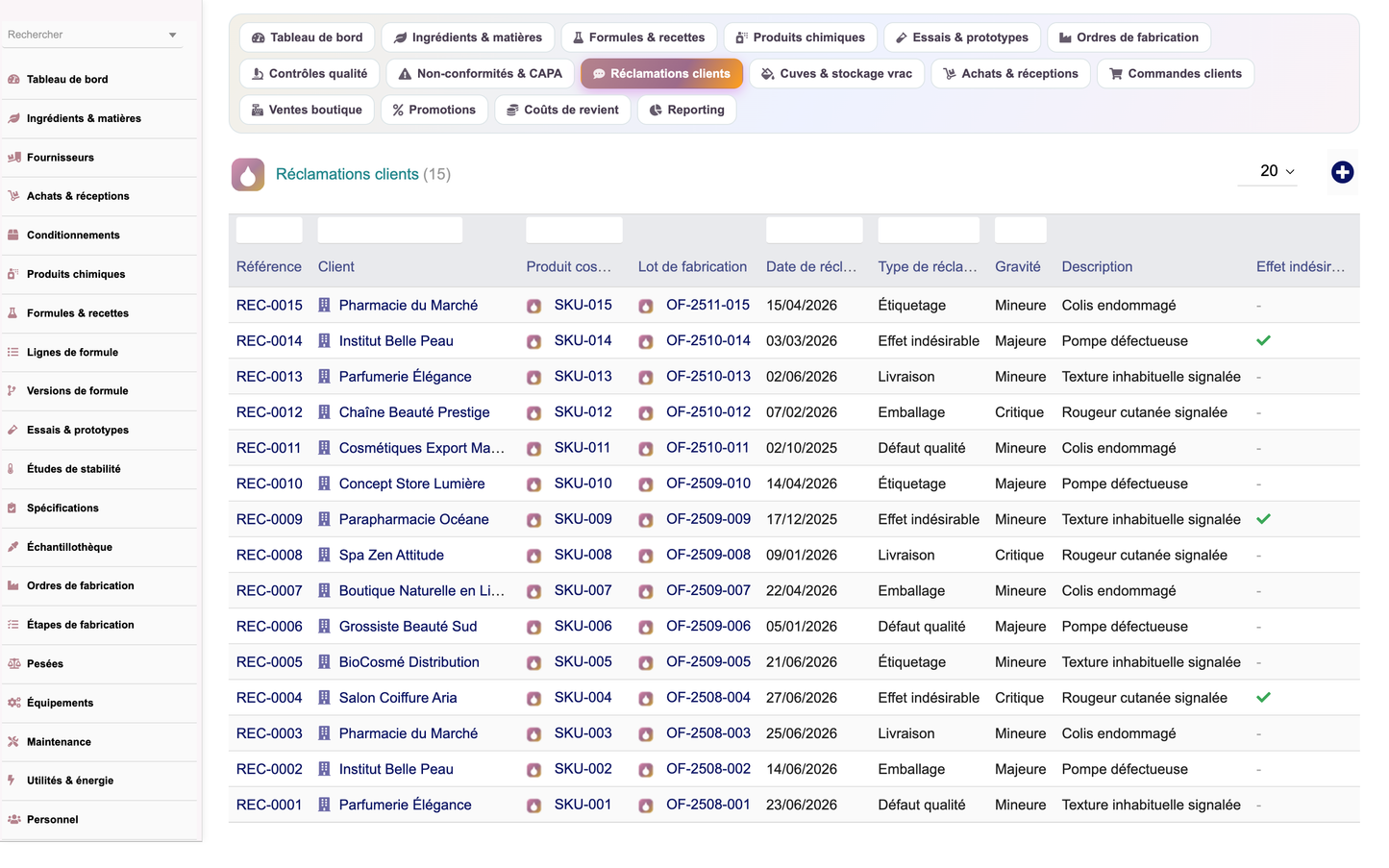The height and width of the screenshot is (868, 1389).
Task: Select the Promotions tab
Action: coord(434,111)
